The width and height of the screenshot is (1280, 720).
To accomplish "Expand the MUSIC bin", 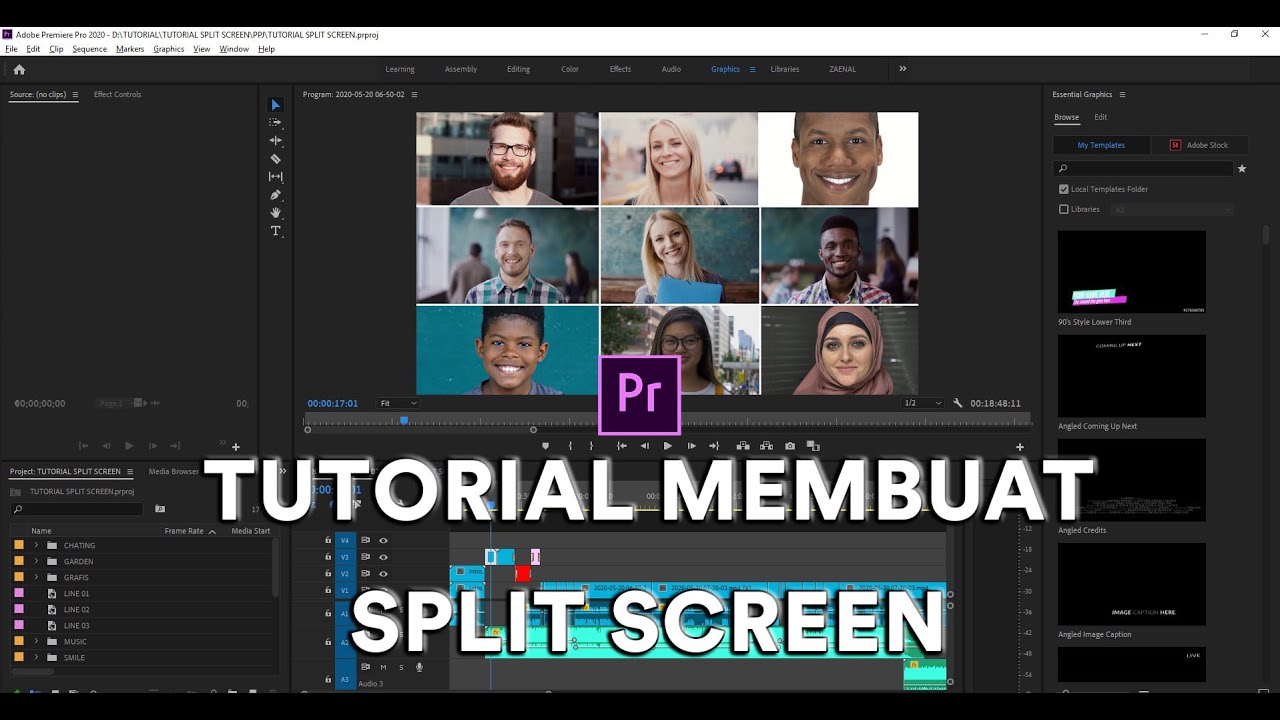I will click(36, 641).
